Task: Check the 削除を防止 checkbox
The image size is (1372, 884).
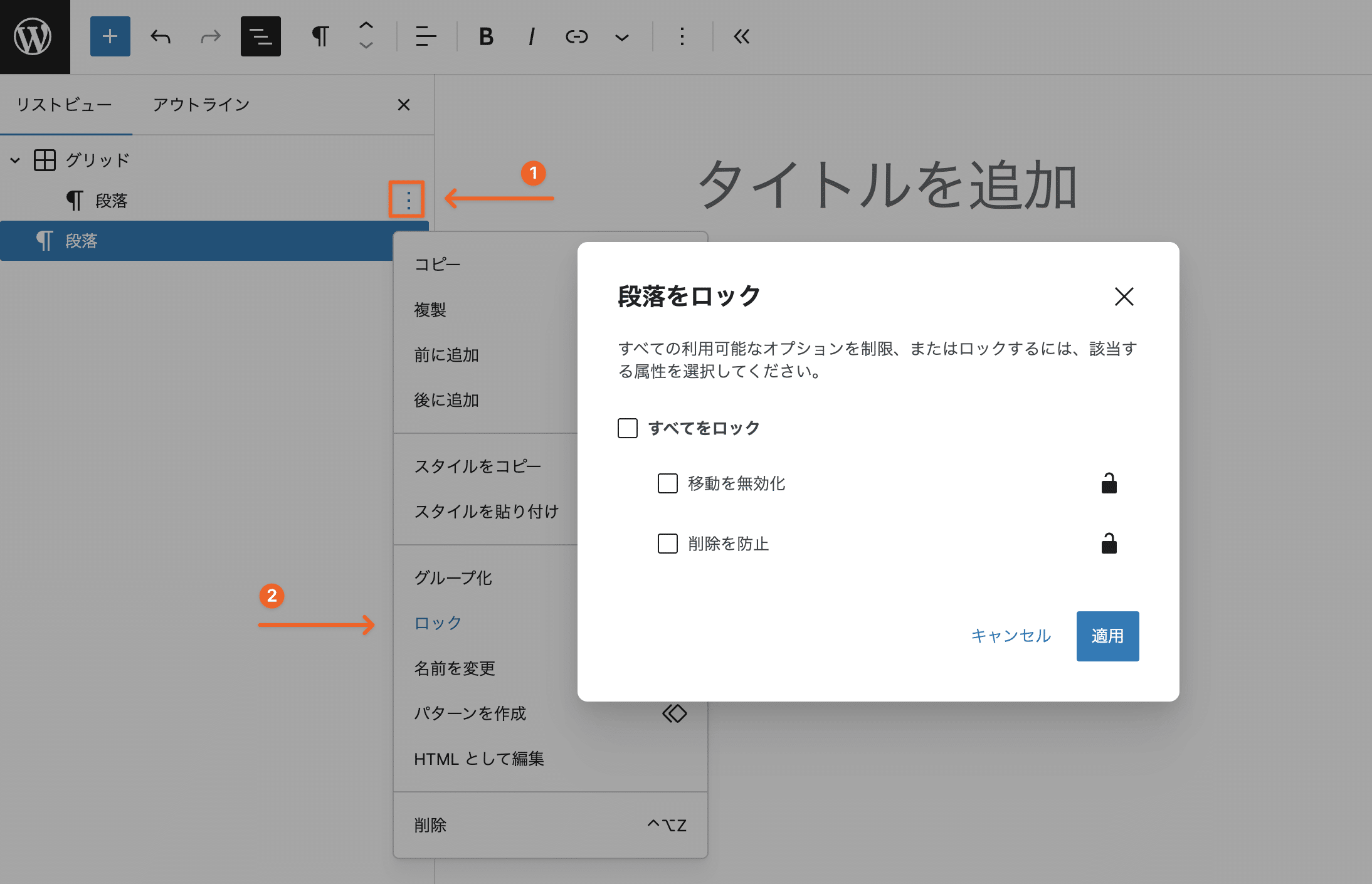Action: click(668, 544)
